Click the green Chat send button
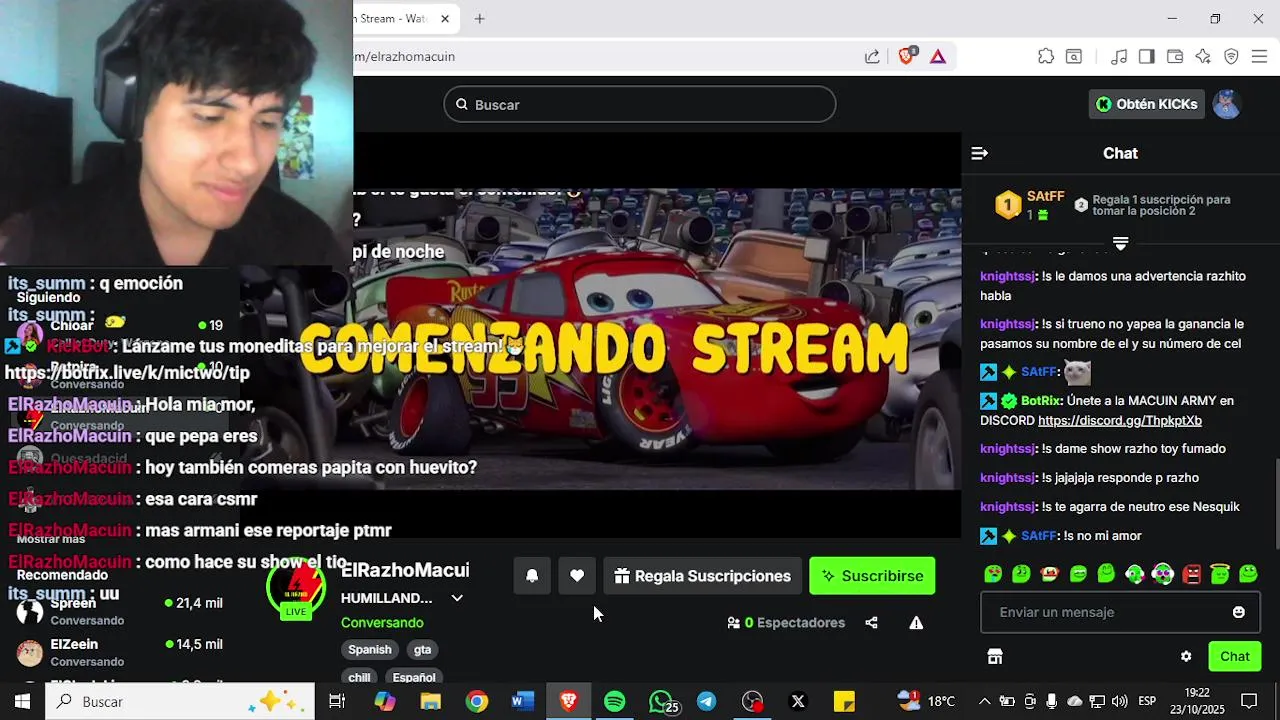1280x720 pixels. 1234,657
